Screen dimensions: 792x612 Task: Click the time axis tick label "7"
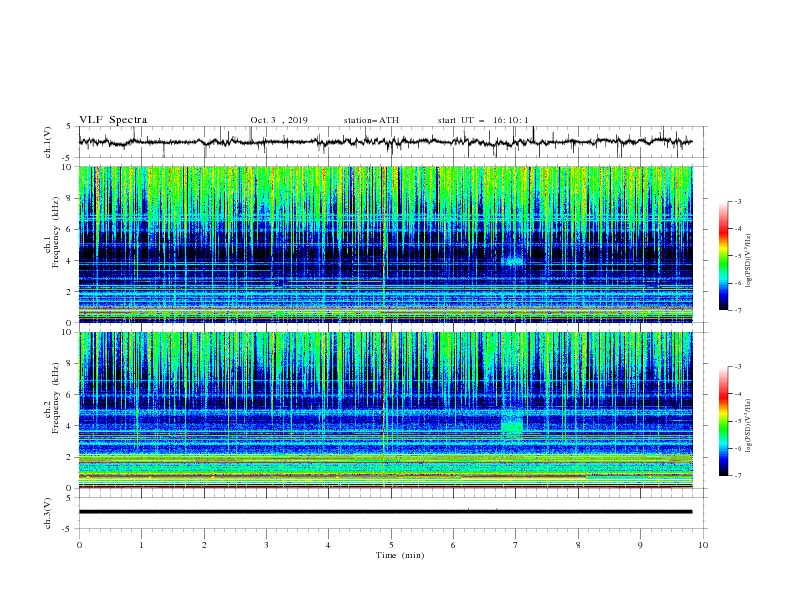click(516, 545)
